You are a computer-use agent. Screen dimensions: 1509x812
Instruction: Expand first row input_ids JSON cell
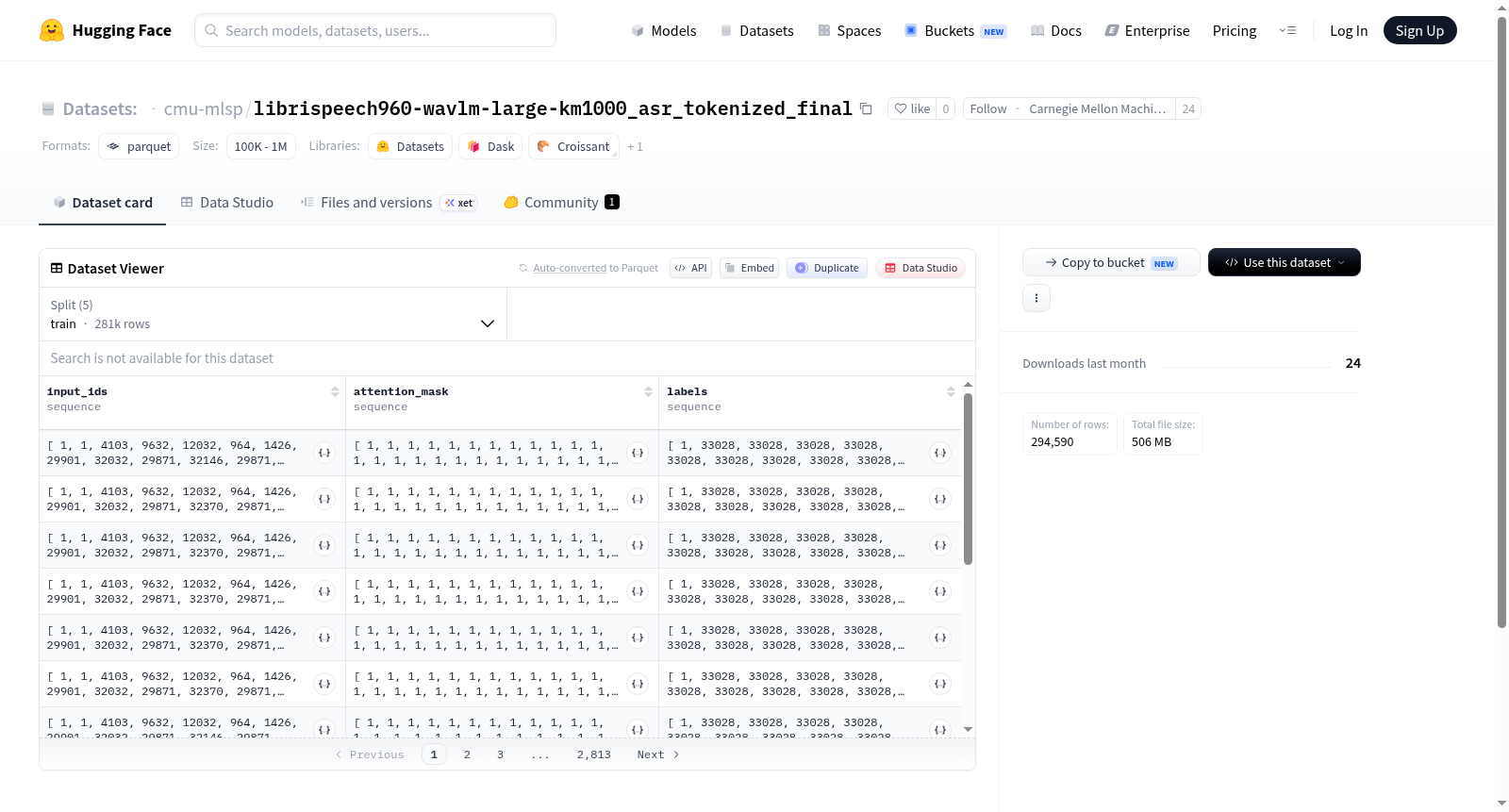324,453
